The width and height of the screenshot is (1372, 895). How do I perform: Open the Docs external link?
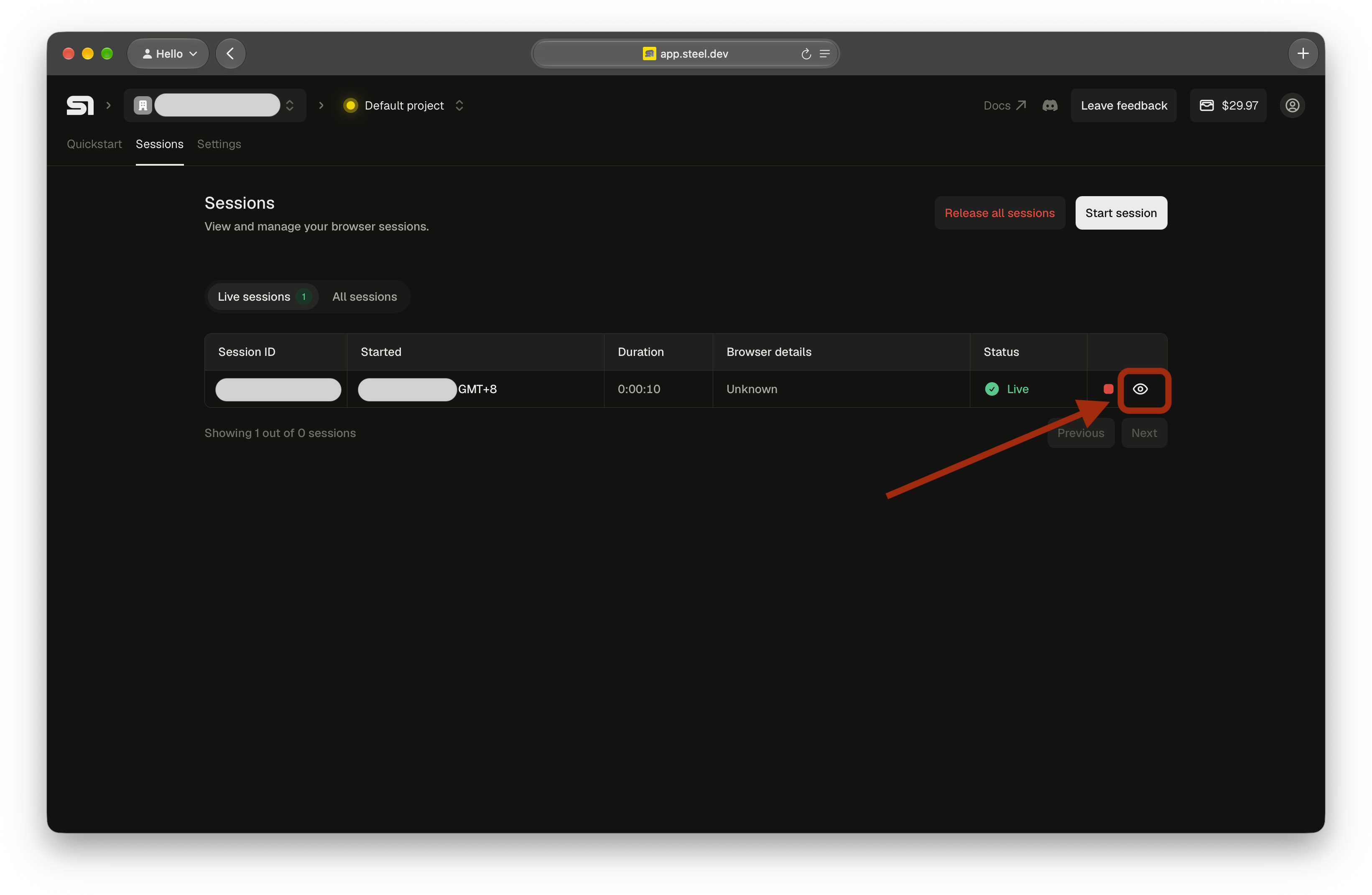coord(1005,105)
